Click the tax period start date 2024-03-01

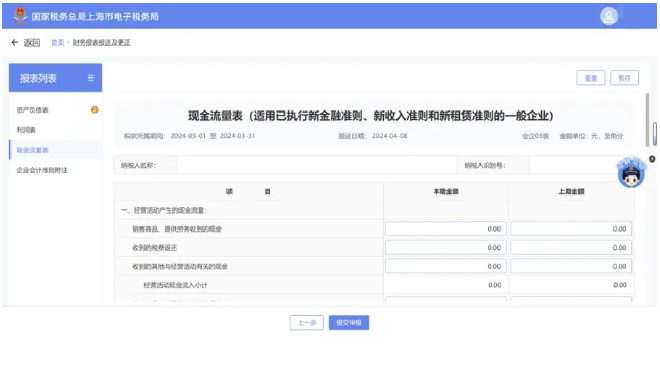(188, 136)
